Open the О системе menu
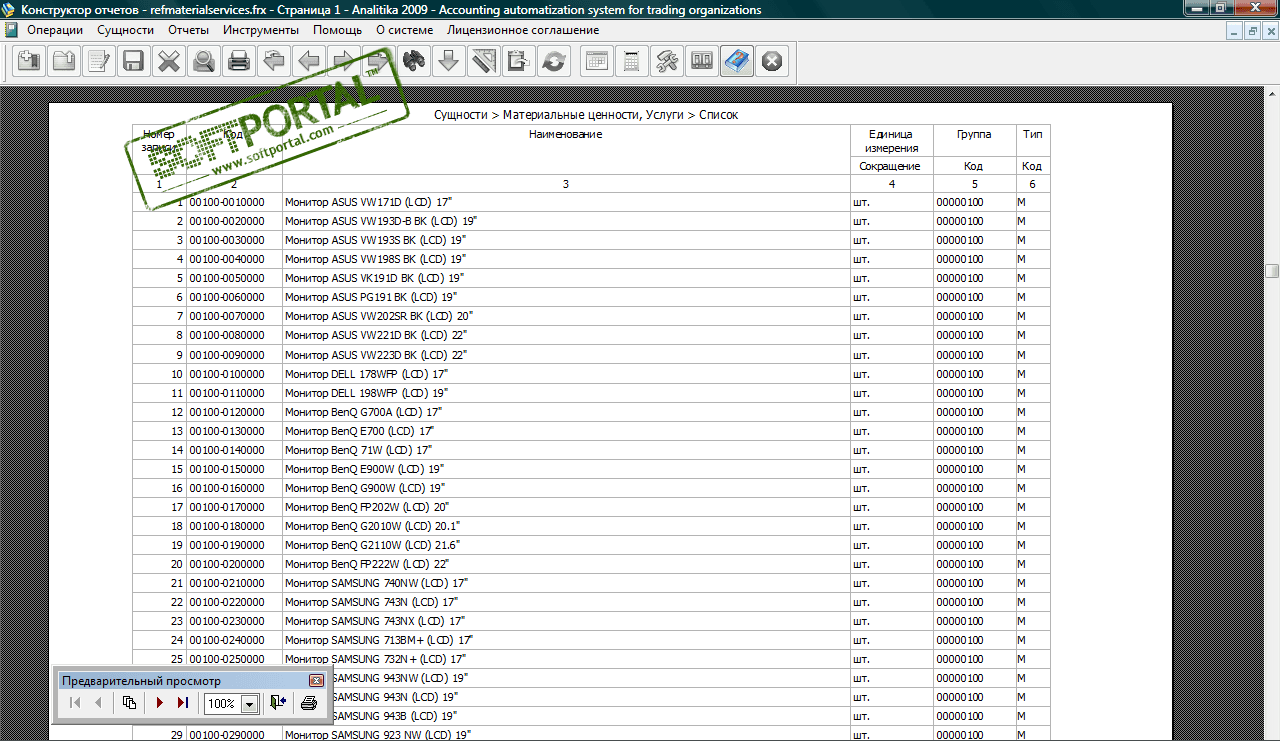1280x741 pixels. point(405,30)
